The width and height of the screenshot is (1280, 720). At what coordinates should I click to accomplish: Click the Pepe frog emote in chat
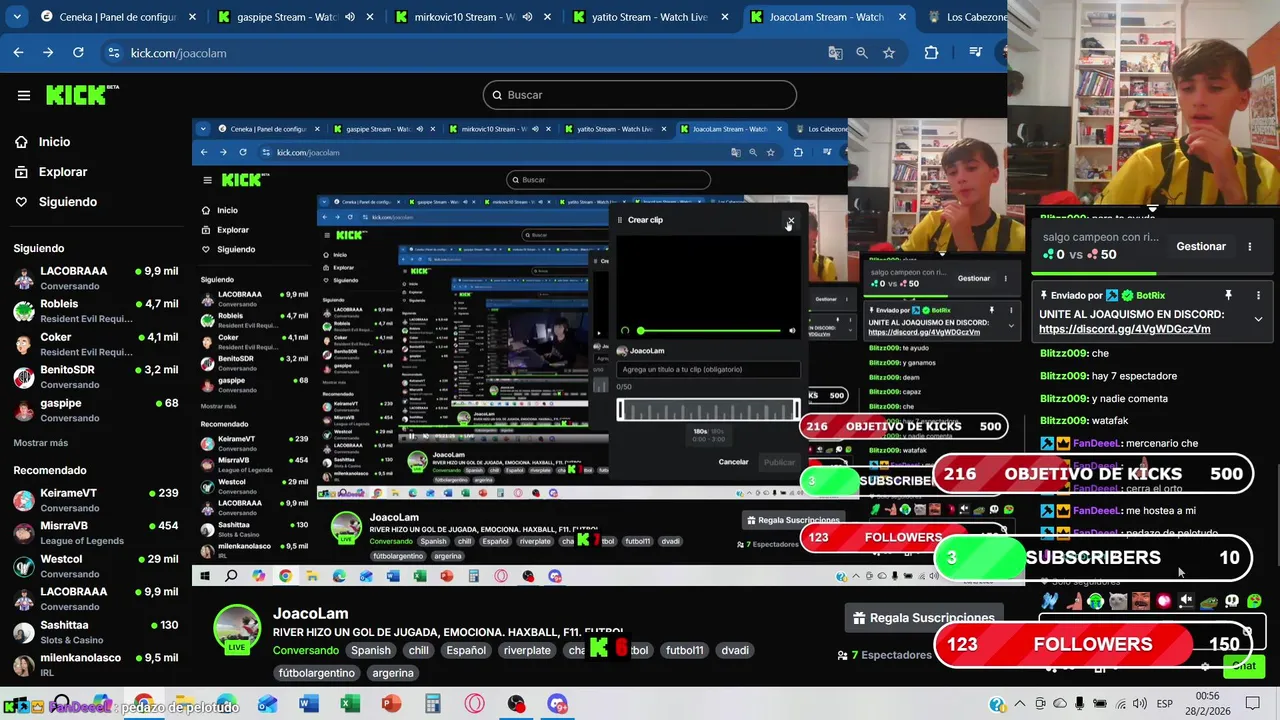coord(1209,601)
